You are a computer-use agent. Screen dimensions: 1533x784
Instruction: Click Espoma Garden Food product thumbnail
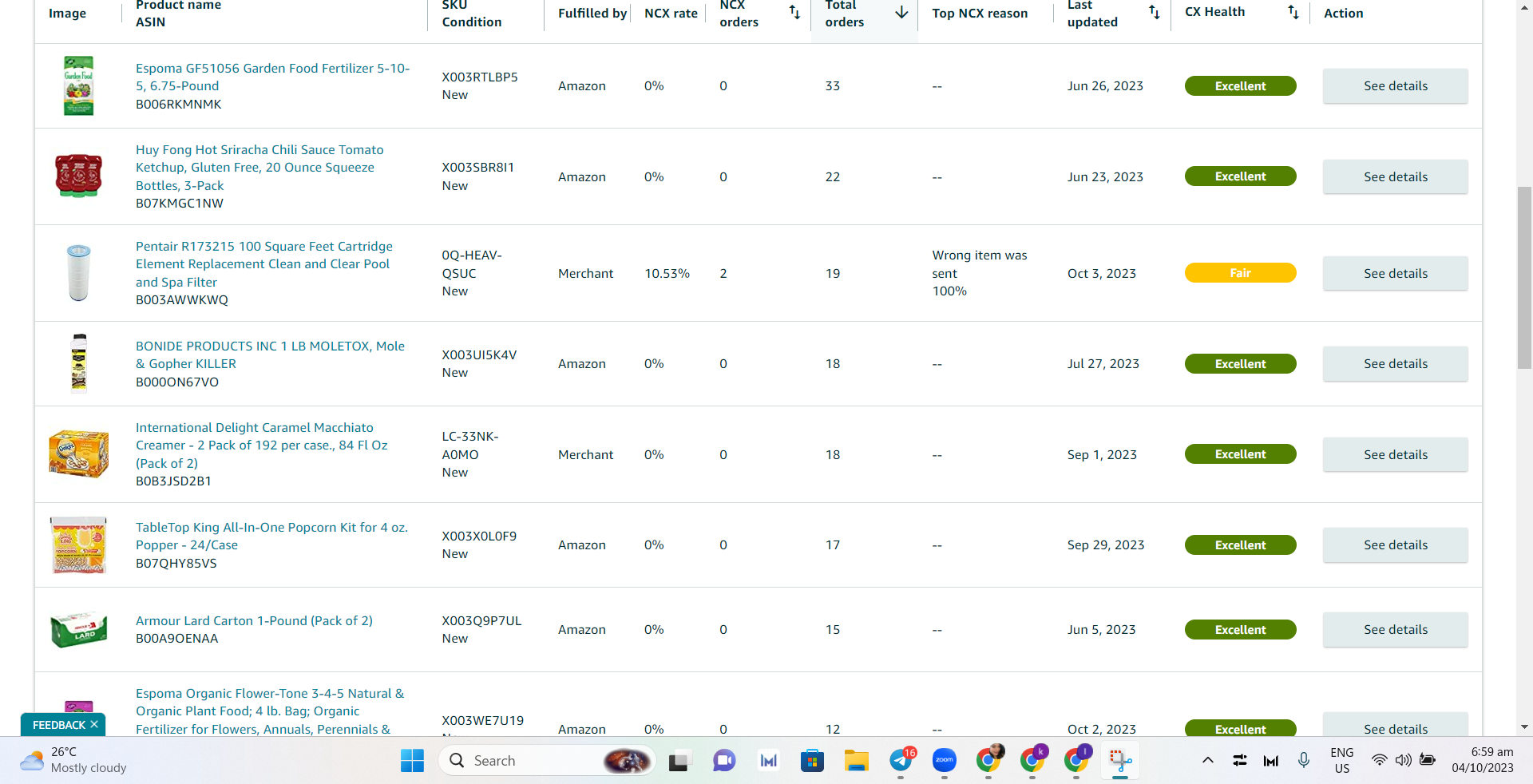78,85
